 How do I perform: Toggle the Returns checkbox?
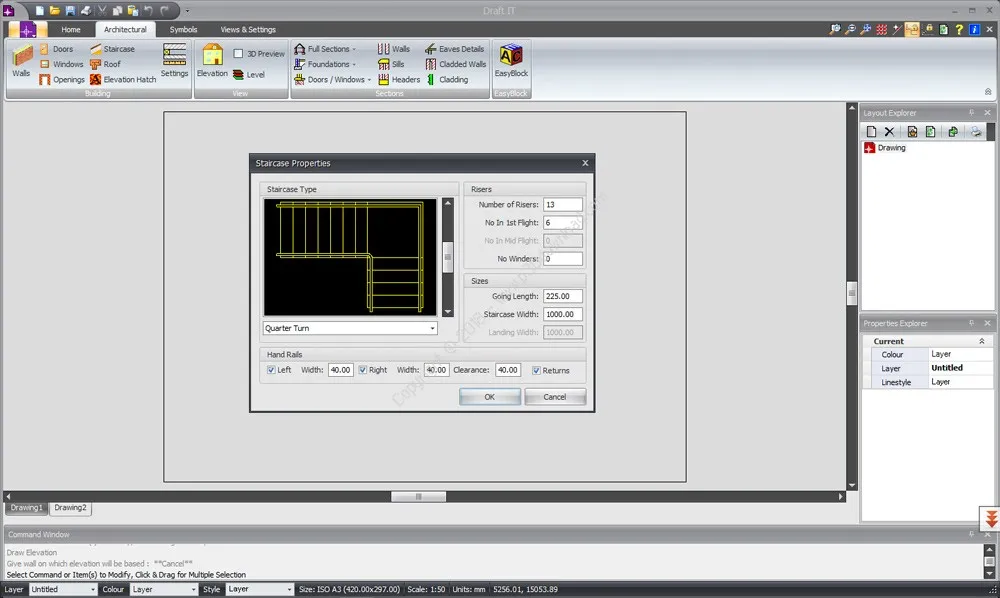[536, 370]
